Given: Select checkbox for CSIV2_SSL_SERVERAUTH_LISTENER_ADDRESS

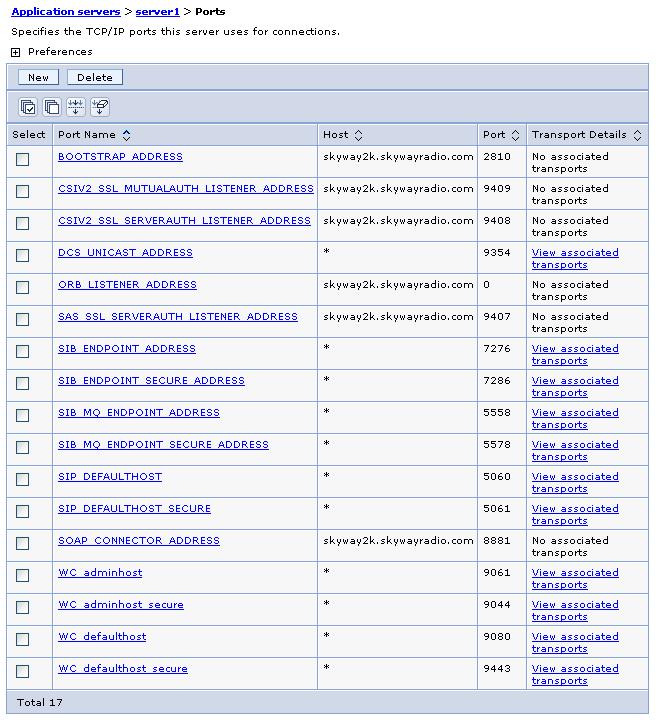Looking at the screenshot, I should coord(22,224).
